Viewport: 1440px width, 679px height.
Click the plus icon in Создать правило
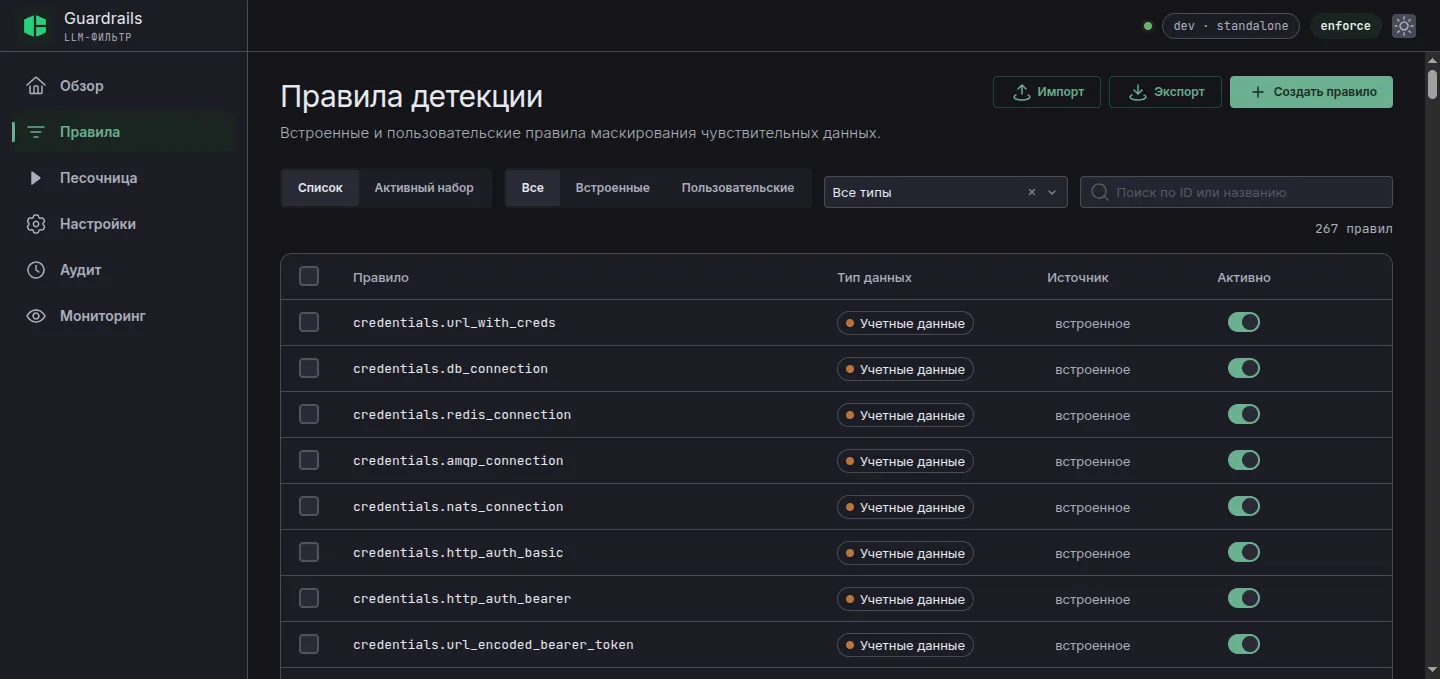click(x=1257, y=91)
